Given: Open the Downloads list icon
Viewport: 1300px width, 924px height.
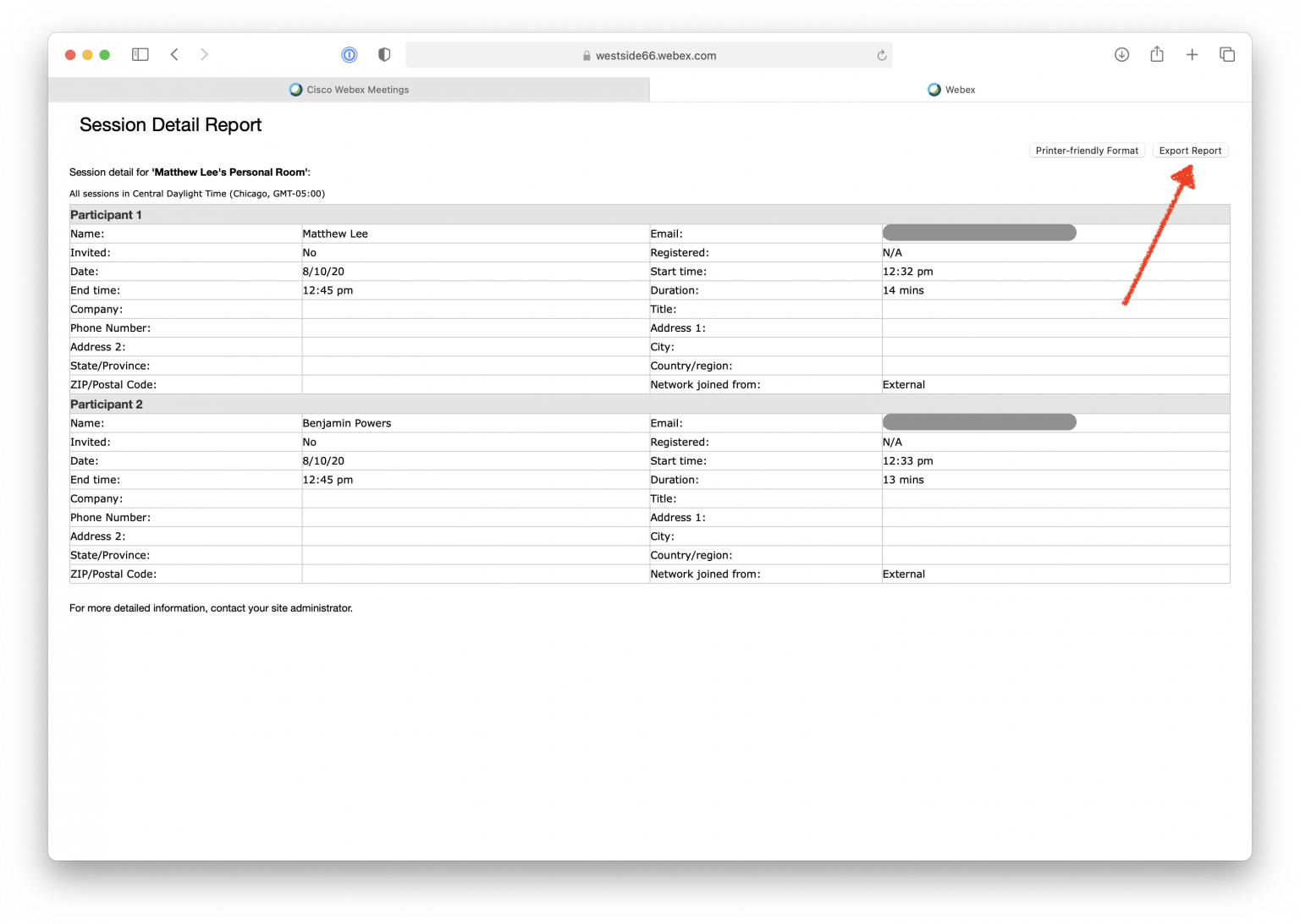Looking at the screenshot, I should point(1121,54).
